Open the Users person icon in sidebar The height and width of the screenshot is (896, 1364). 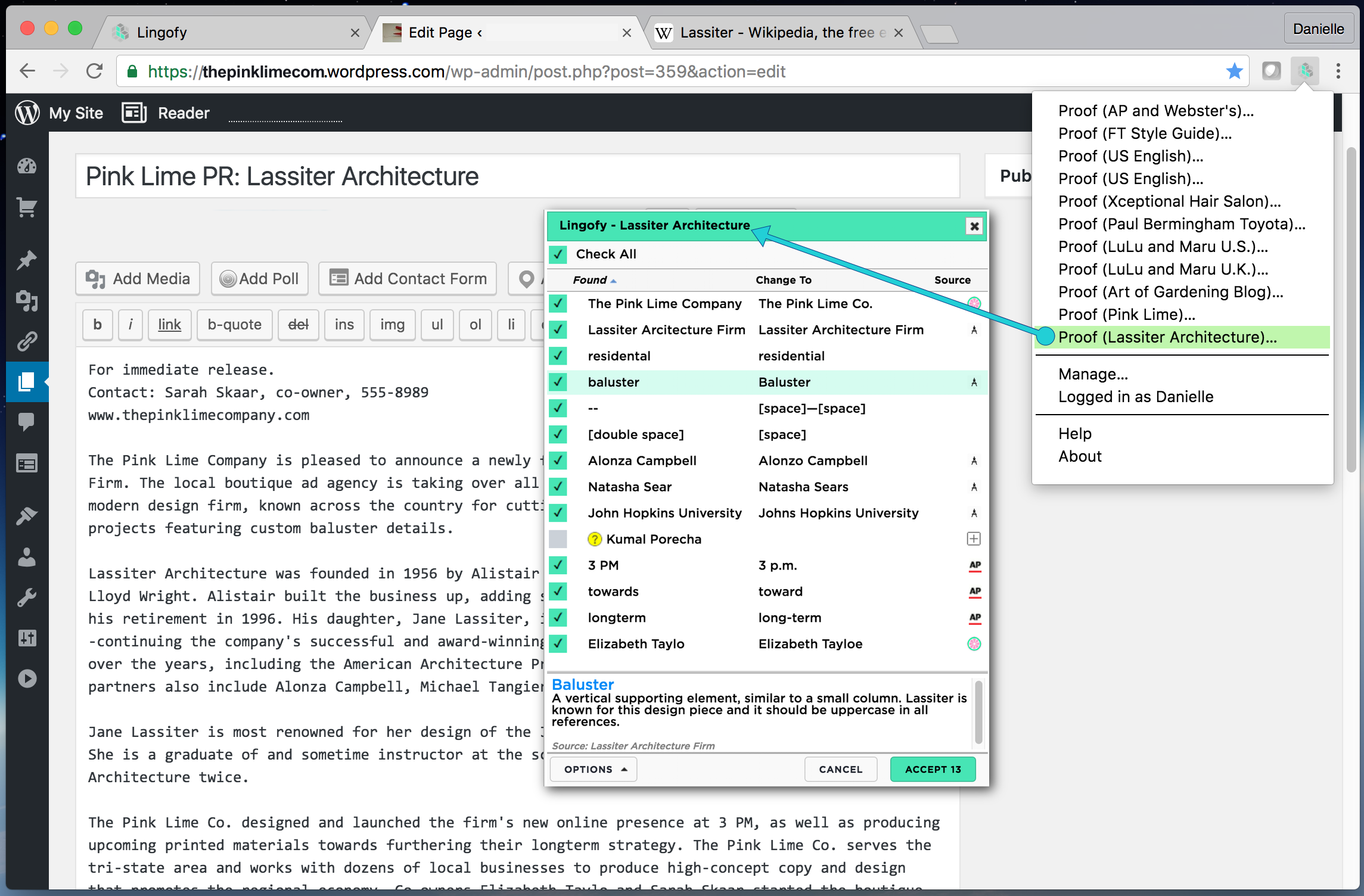coord(27,556)
